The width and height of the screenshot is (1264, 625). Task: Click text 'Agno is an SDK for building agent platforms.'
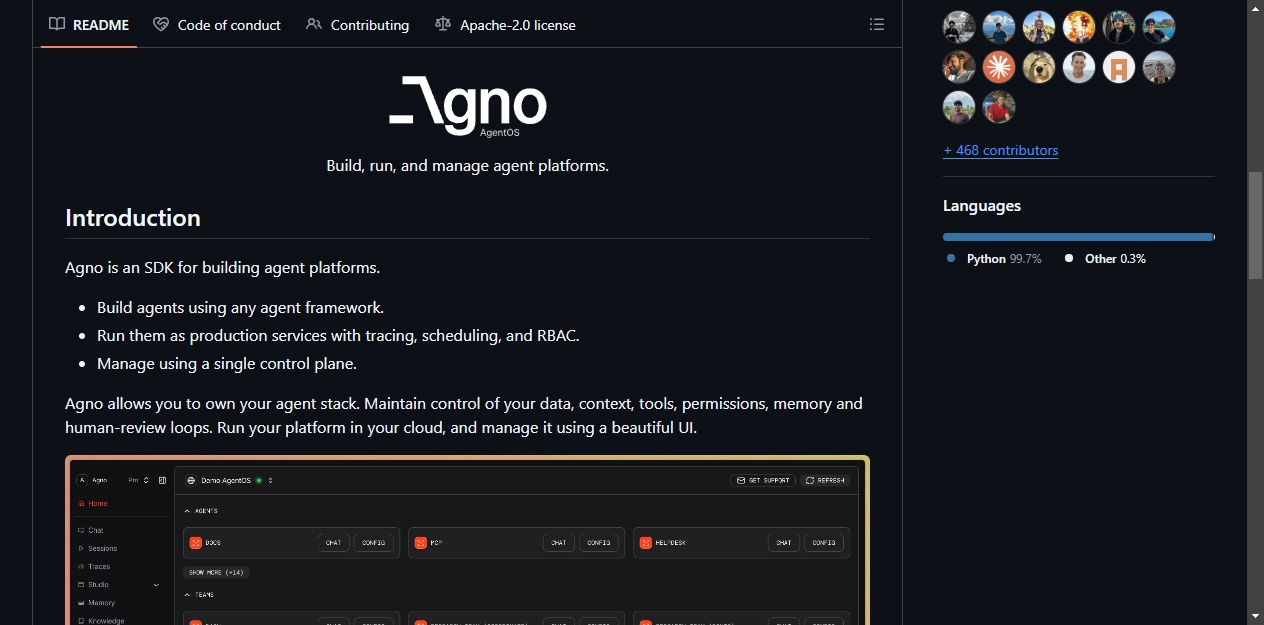tap(222, 268)
